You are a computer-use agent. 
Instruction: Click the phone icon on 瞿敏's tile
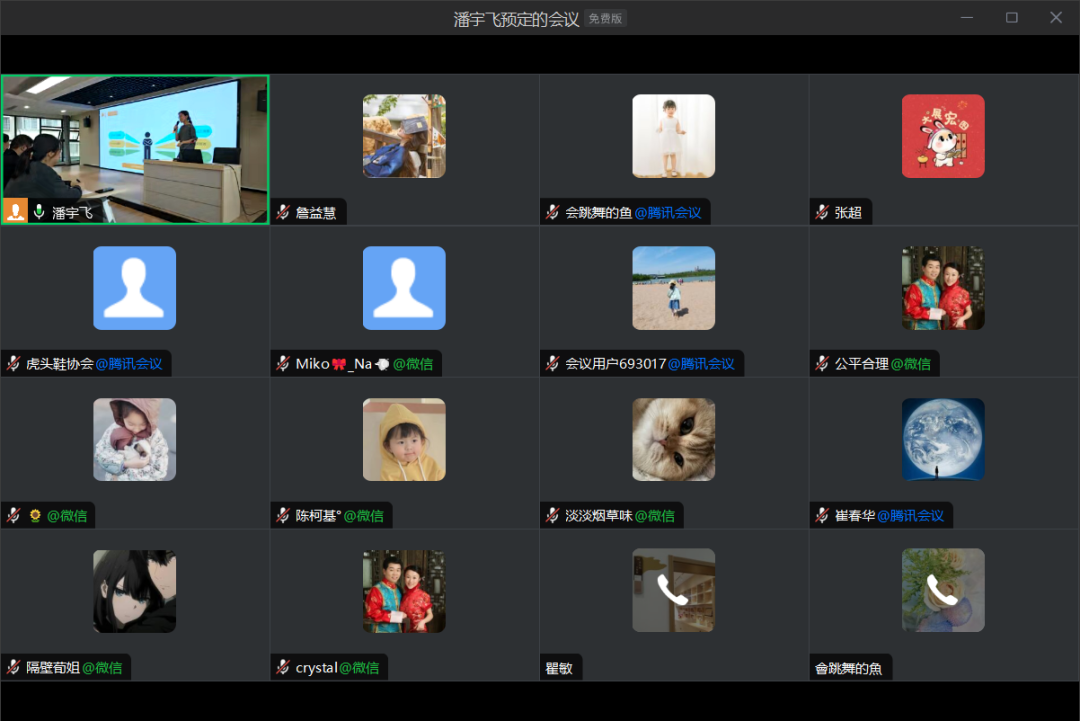[x=672, y=590]
